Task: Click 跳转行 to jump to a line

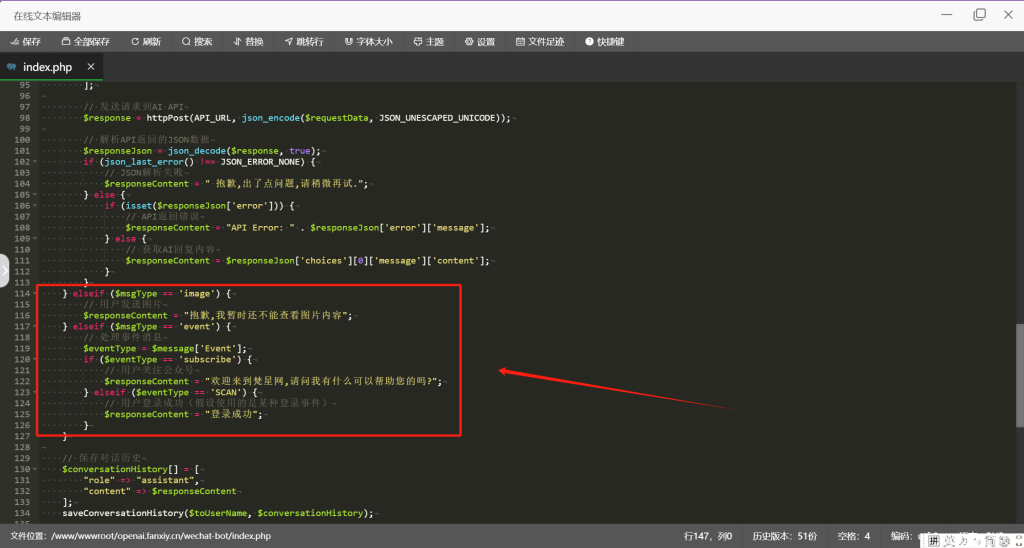Action: point(303,42)
